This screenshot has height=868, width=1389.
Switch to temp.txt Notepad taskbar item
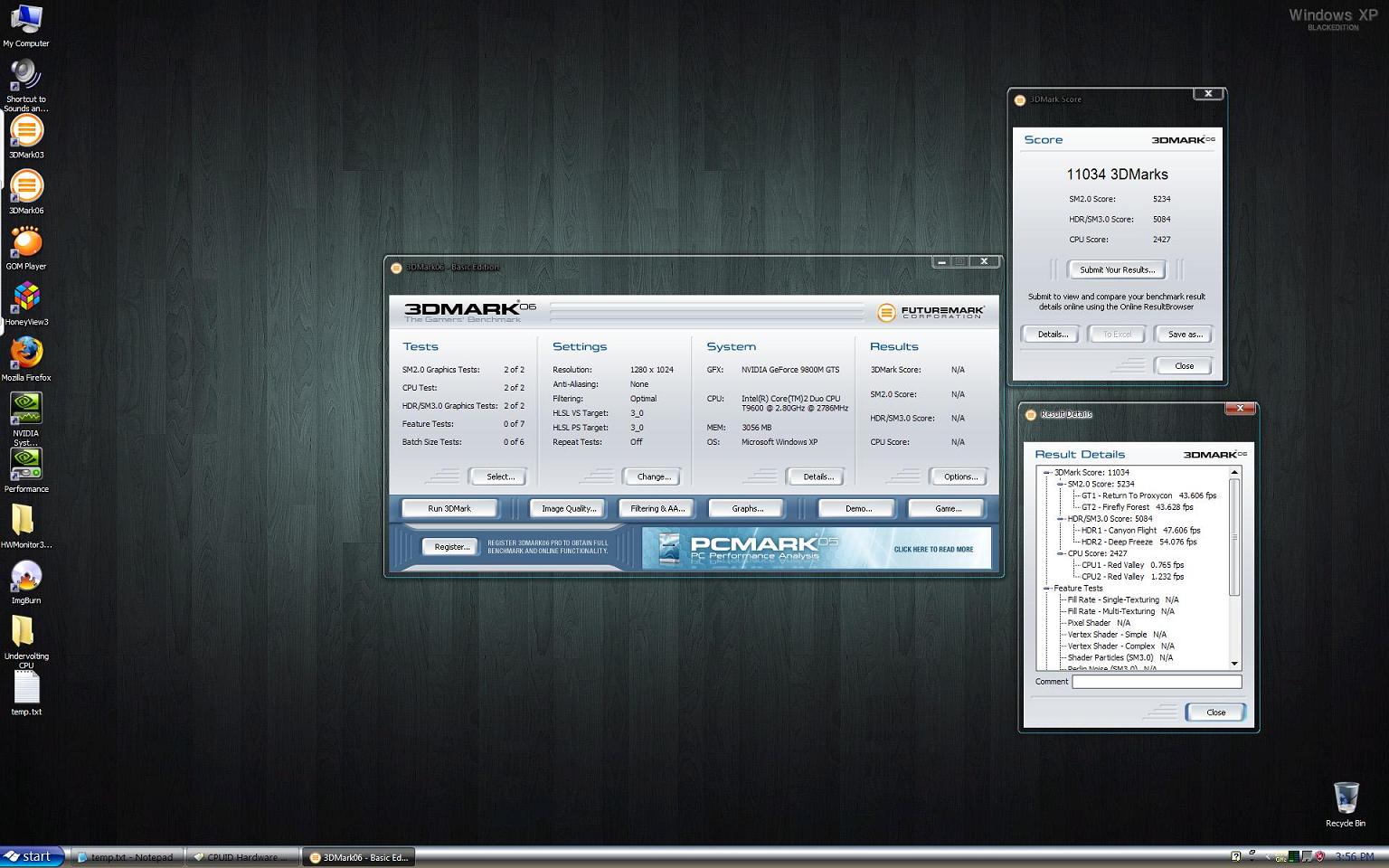click(x=126, y=857)
